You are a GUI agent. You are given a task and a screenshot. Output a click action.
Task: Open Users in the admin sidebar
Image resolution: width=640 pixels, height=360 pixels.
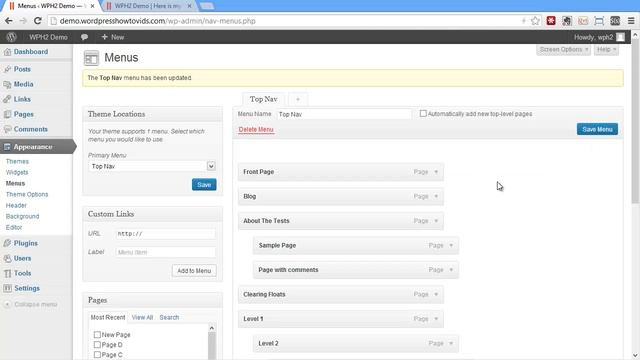point(22,258)
